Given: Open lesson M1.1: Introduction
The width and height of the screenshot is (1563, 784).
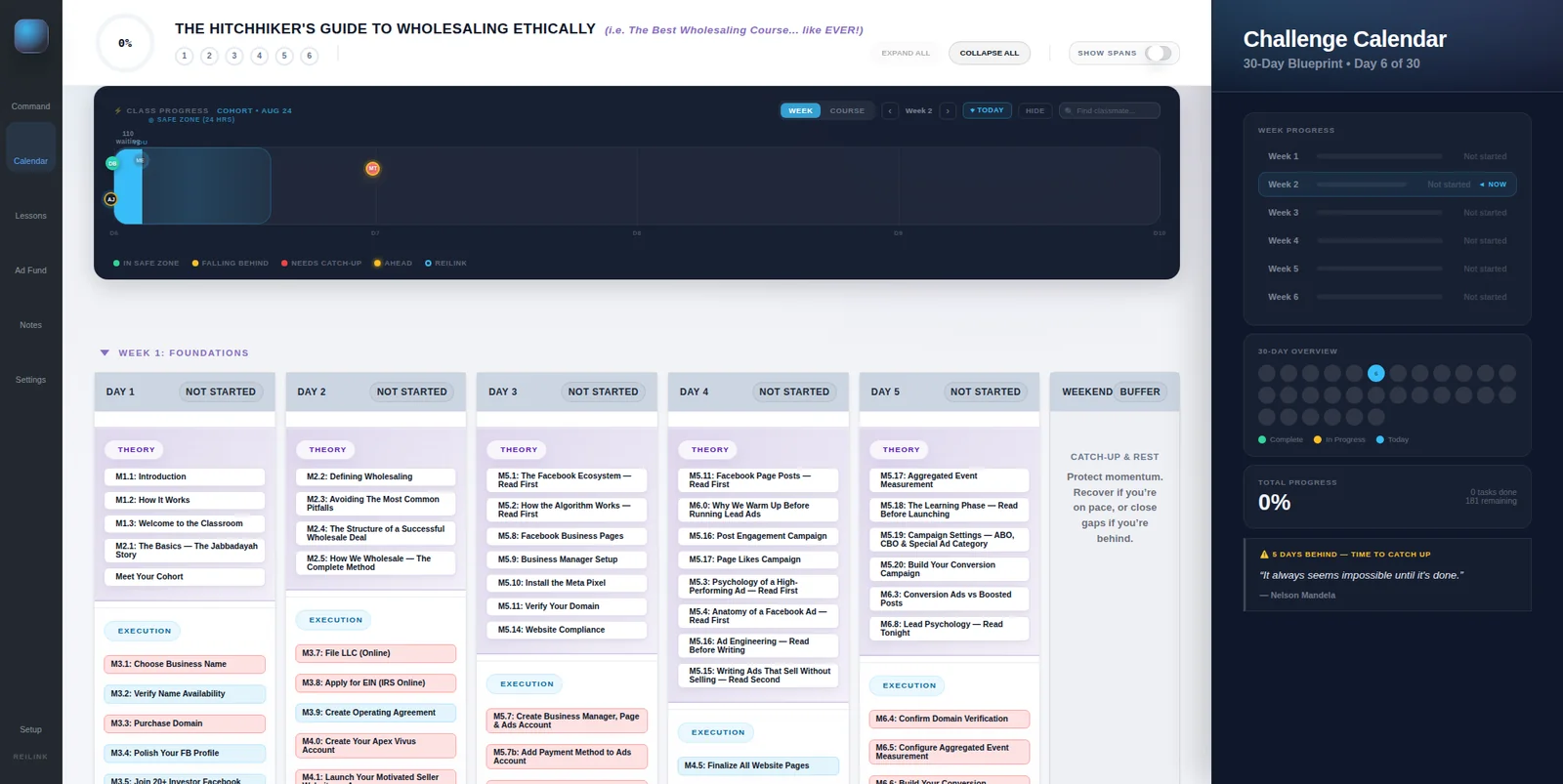Looking at the screenshot, I should pos(185,477).
